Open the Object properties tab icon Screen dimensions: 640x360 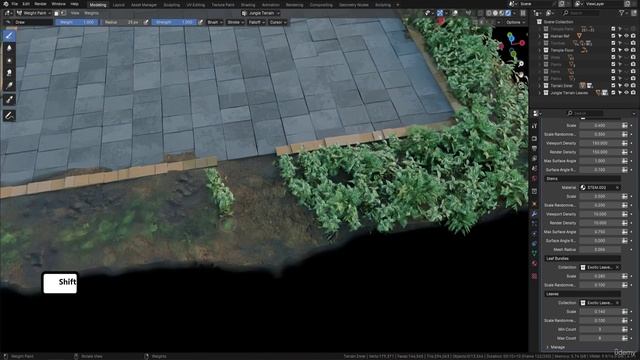534,204
